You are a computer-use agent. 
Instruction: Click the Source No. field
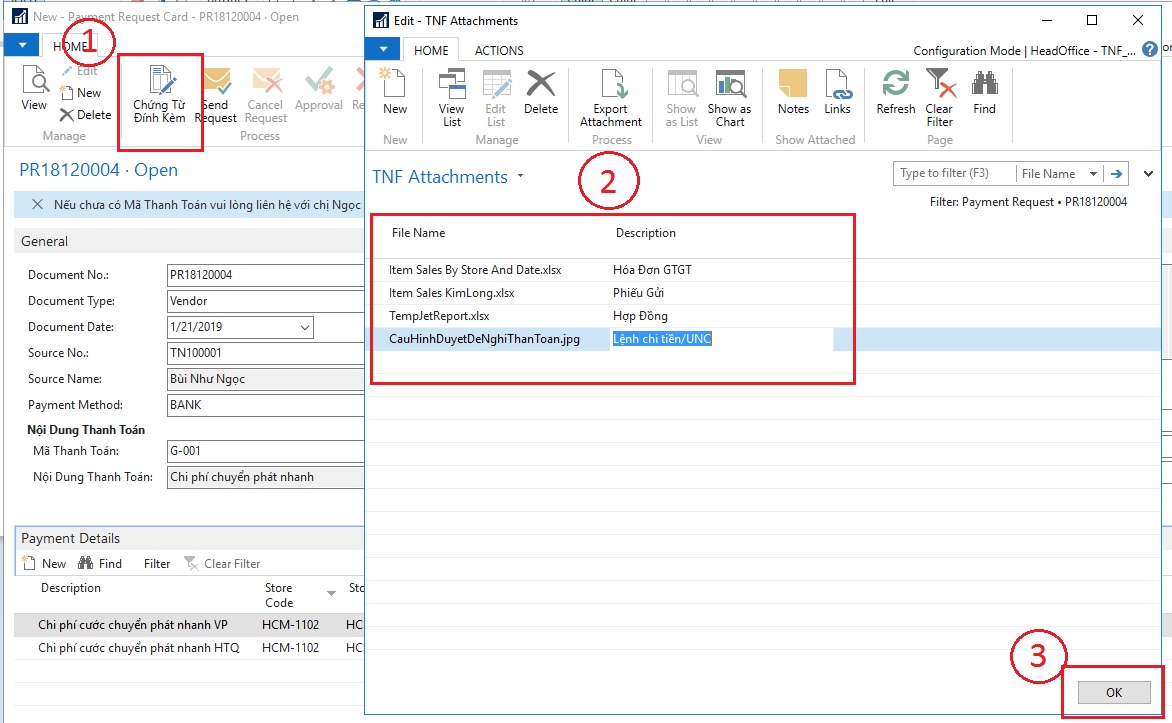pyautogui.click(x=265, y=353)
